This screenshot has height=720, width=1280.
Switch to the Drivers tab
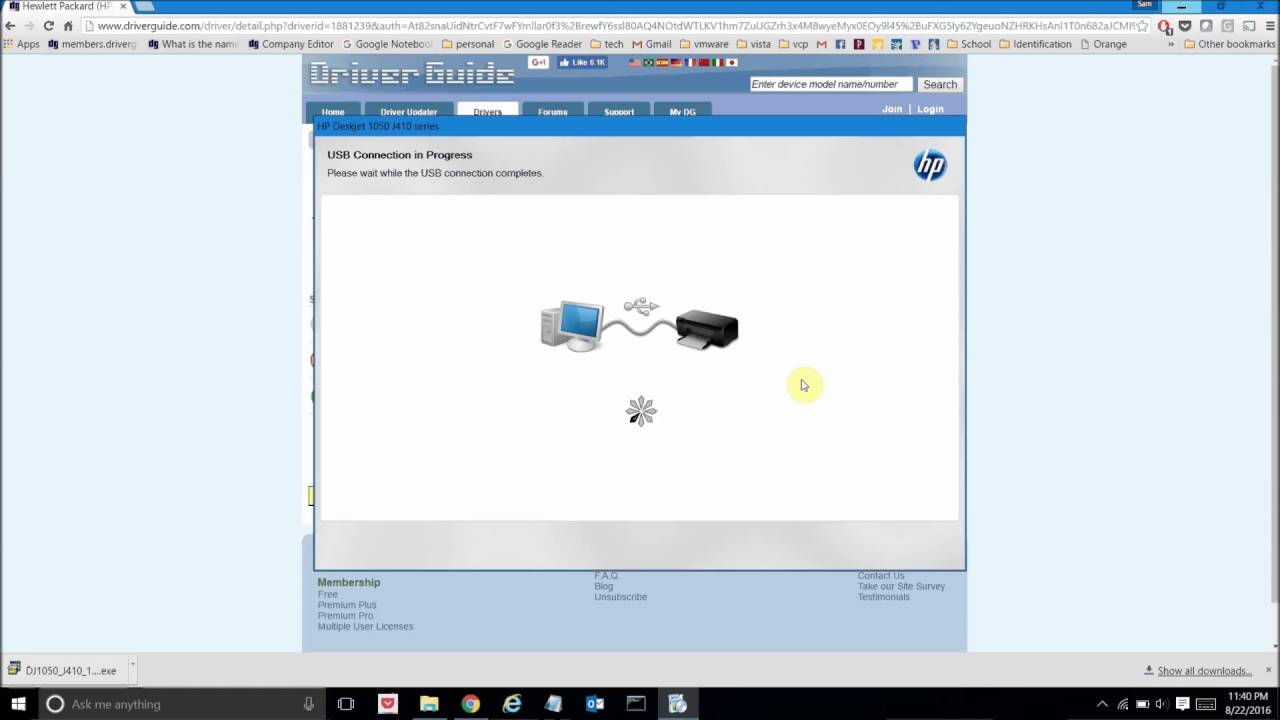[x=488, y=111]
